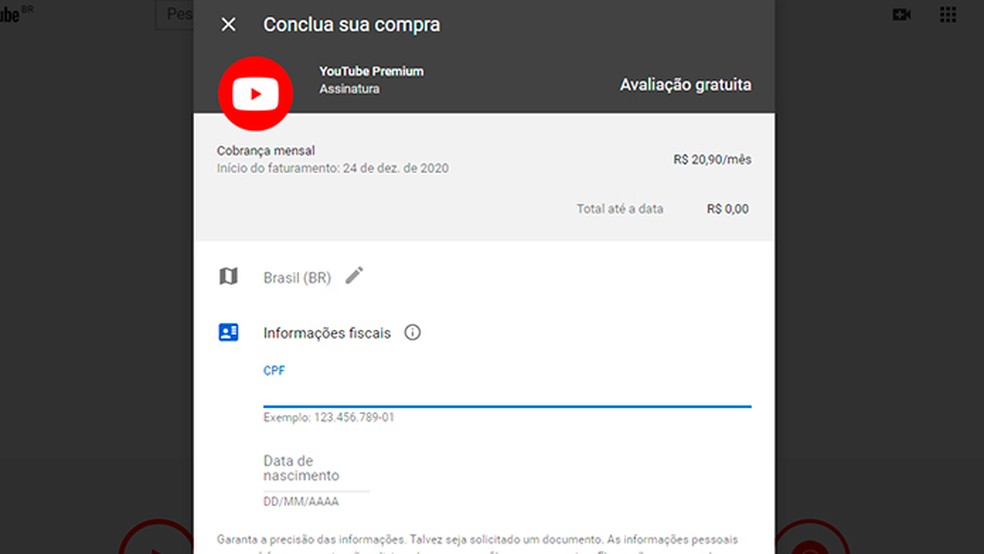
Task: Click the YouTube Premium Assinatura title
Action: [x=371, y=80]
